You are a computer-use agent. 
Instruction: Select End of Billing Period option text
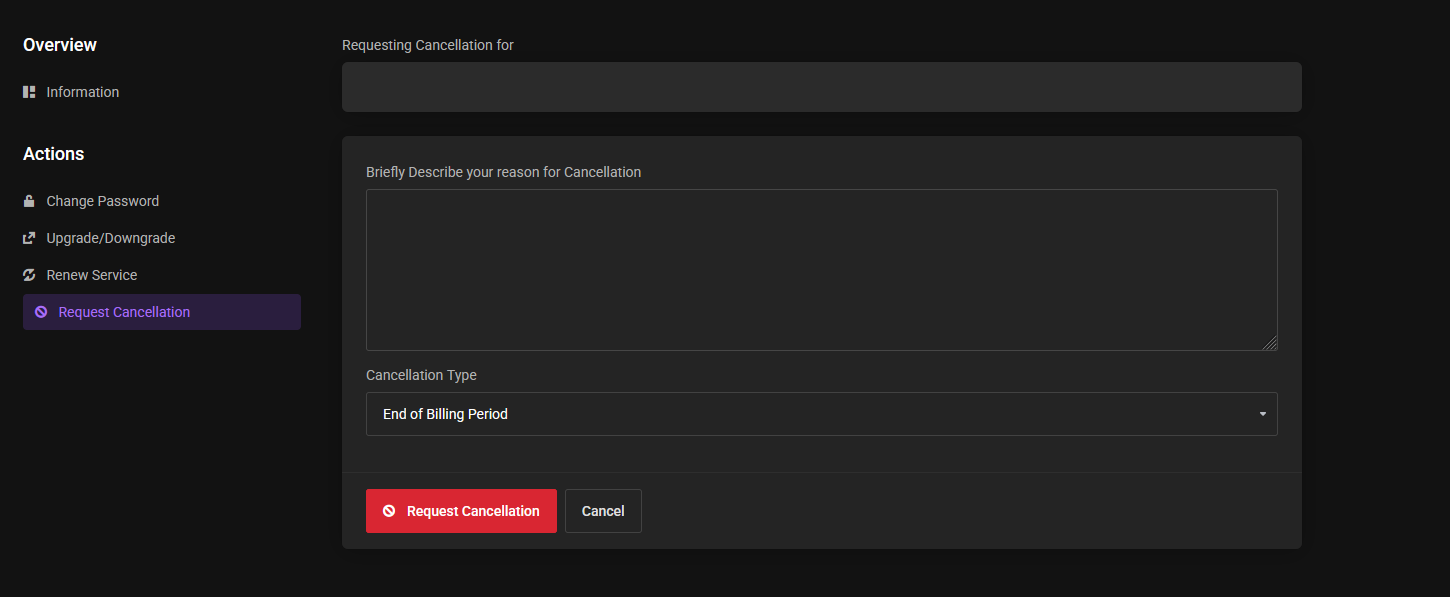tap(445, 414)
